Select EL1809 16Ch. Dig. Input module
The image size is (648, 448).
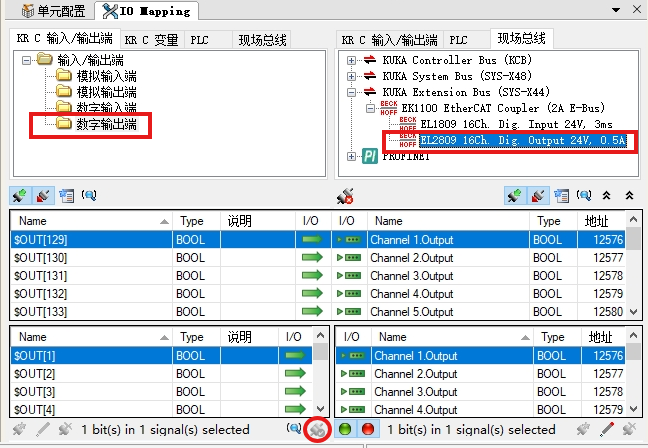pos(516,124)
